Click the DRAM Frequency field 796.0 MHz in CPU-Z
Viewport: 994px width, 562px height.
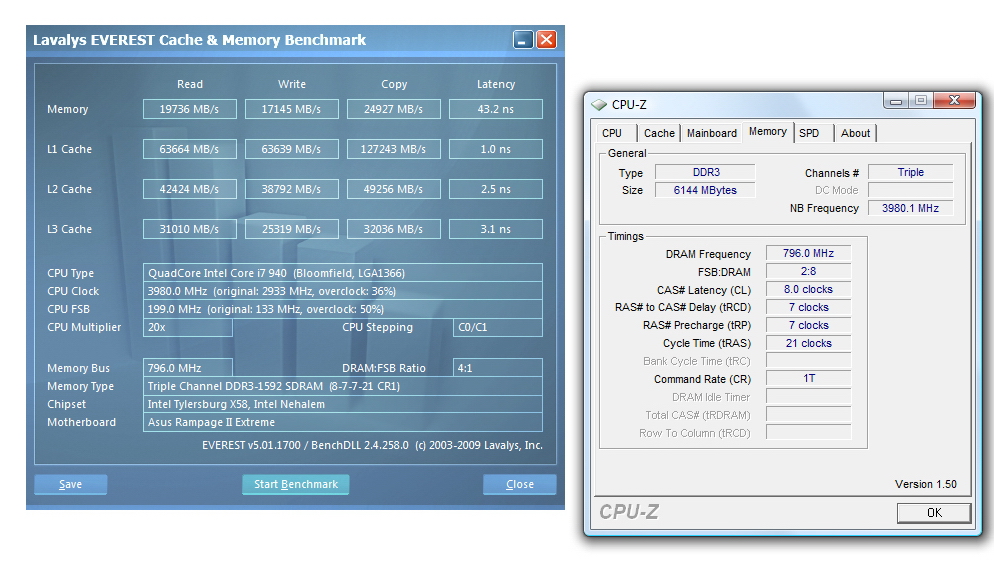808,253
